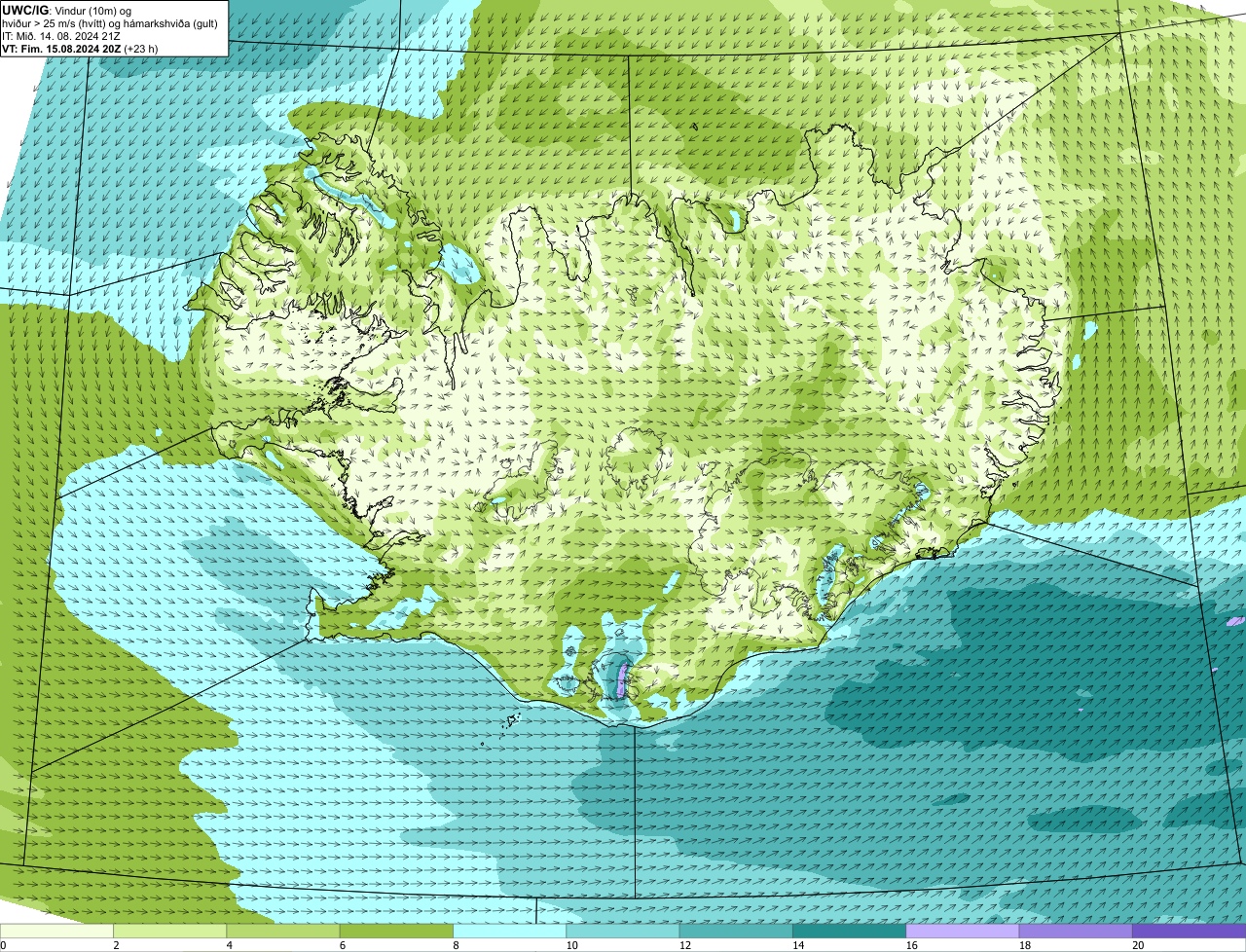Click the legend value label "2"
1246x952 pixels.
pyautogui.click(x=116, y=945)
